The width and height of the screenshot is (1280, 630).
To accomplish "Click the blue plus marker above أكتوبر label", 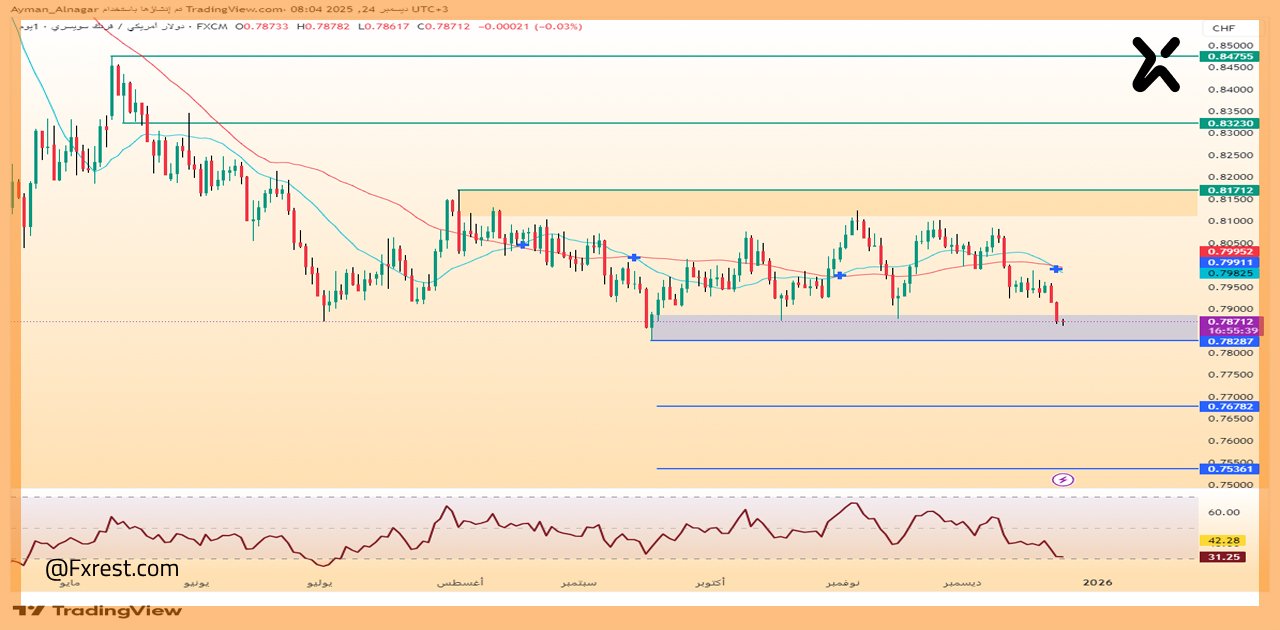I will 633,257.
